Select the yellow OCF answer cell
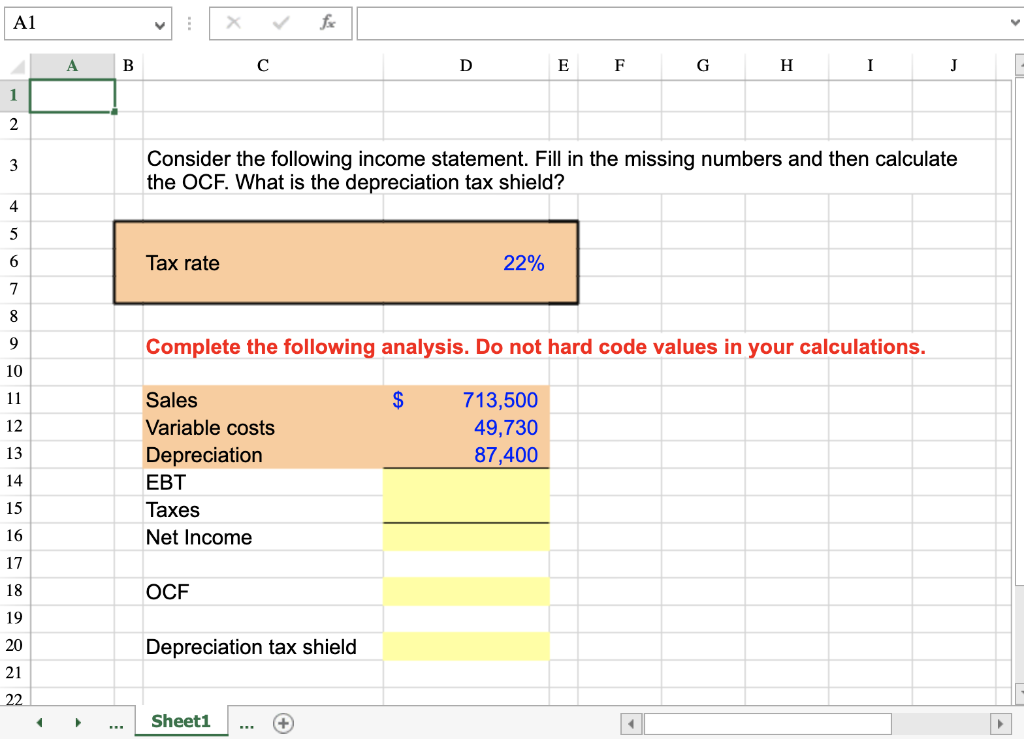This screenshot has height=739, width=1024. (466, 591)
